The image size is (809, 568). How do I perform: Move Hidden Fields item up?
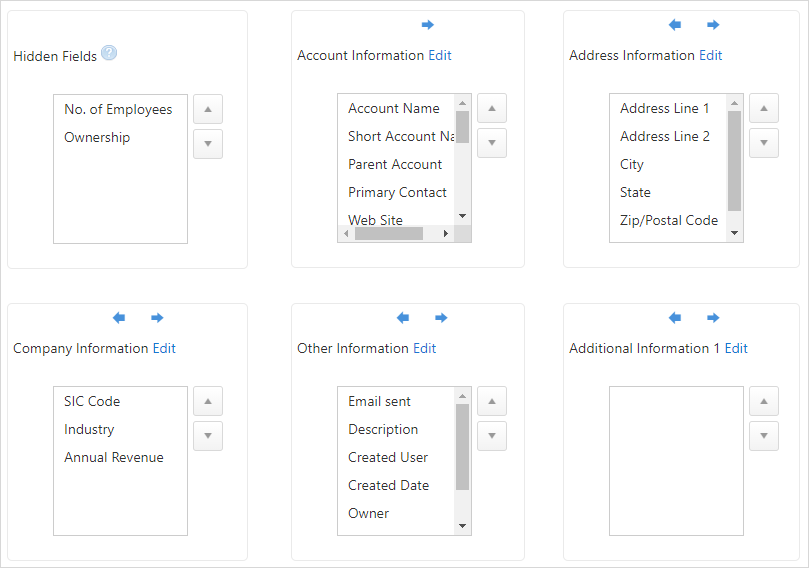pos(208,109)
